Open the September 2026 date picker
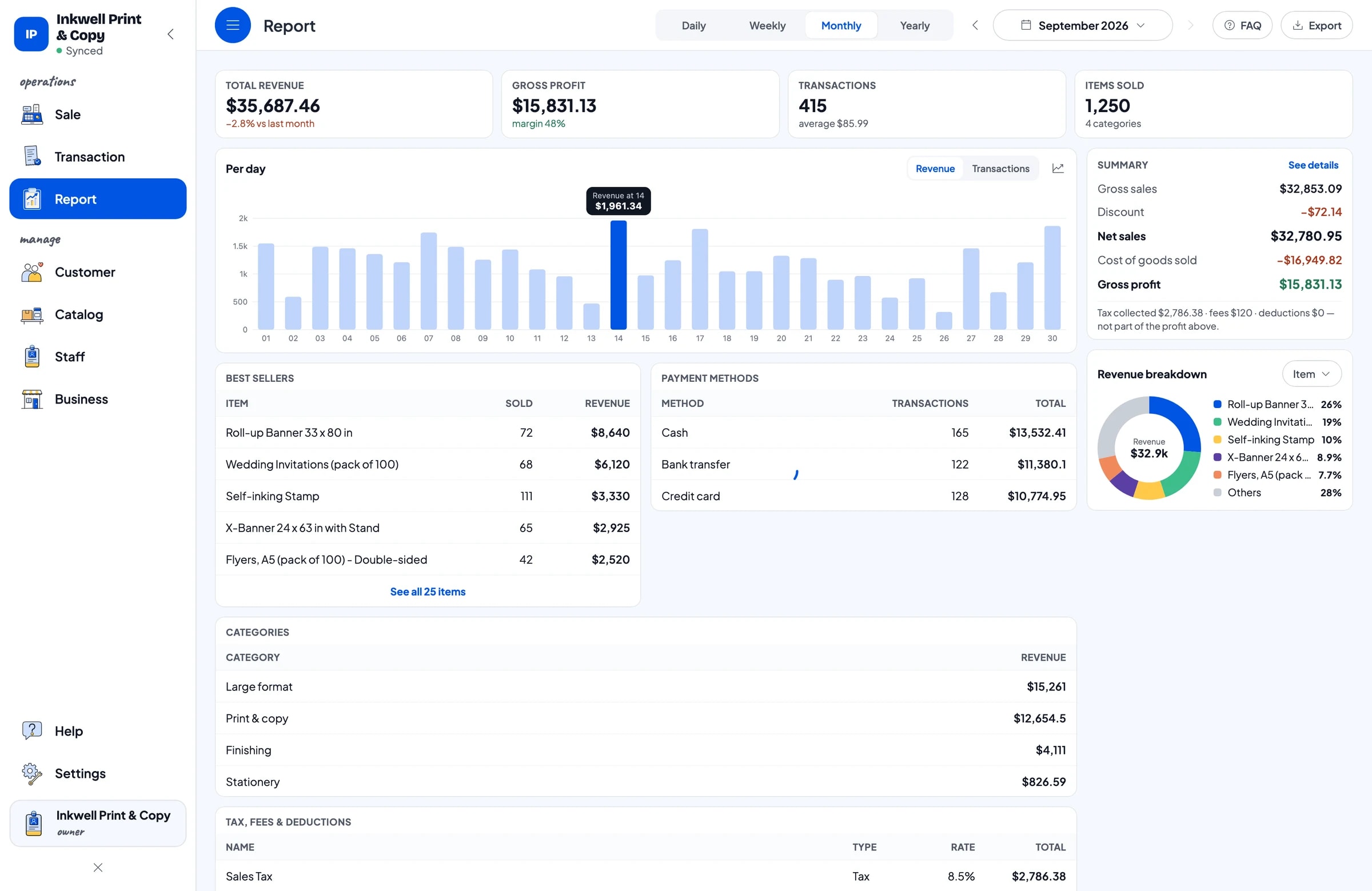Viewport: 1372px width, 891px height. coord(1083,25)
